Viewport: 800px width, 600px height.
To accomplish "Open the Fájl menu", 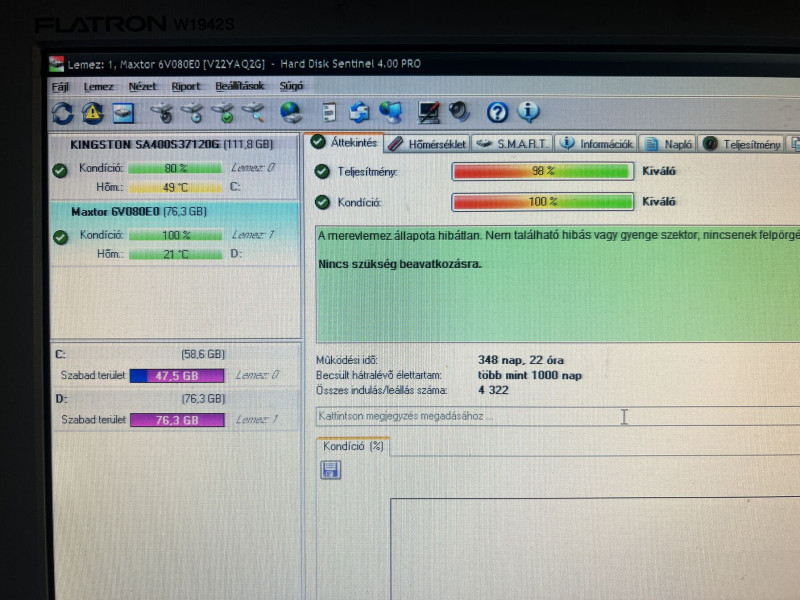I will pos(60,87).
